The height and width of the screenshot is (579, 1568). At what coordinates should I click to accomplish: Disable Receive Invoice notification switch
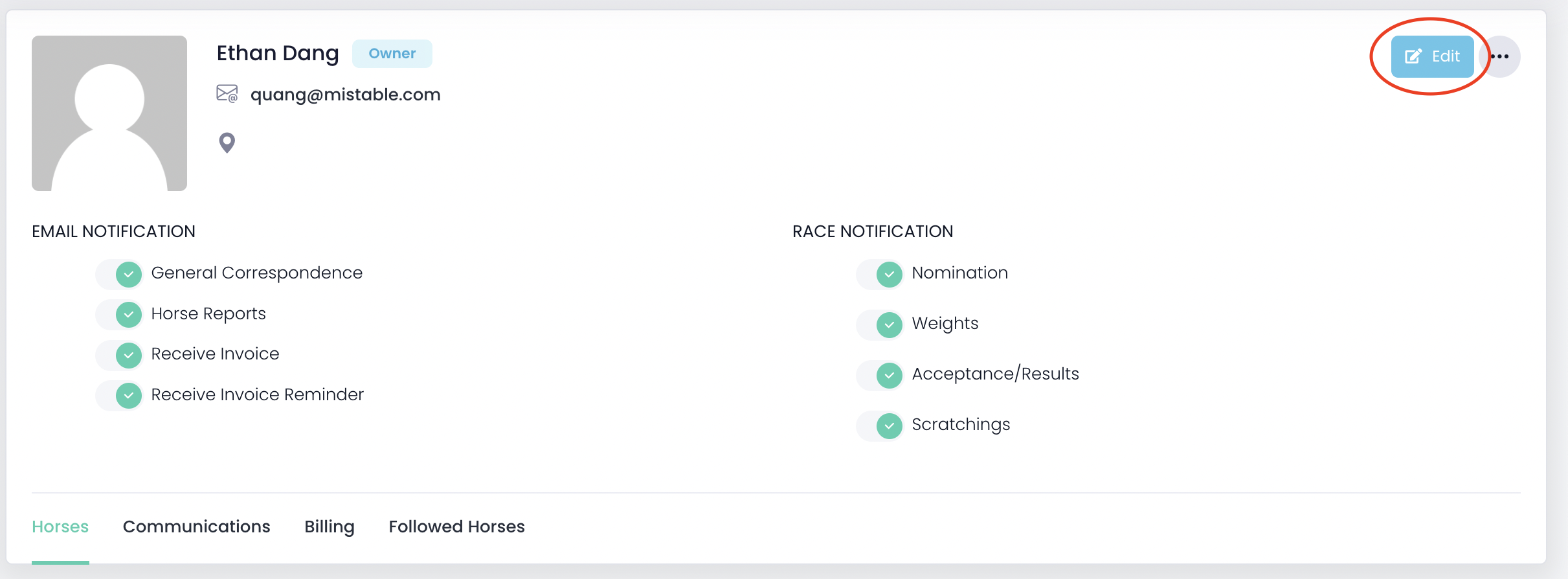[120, 355]
